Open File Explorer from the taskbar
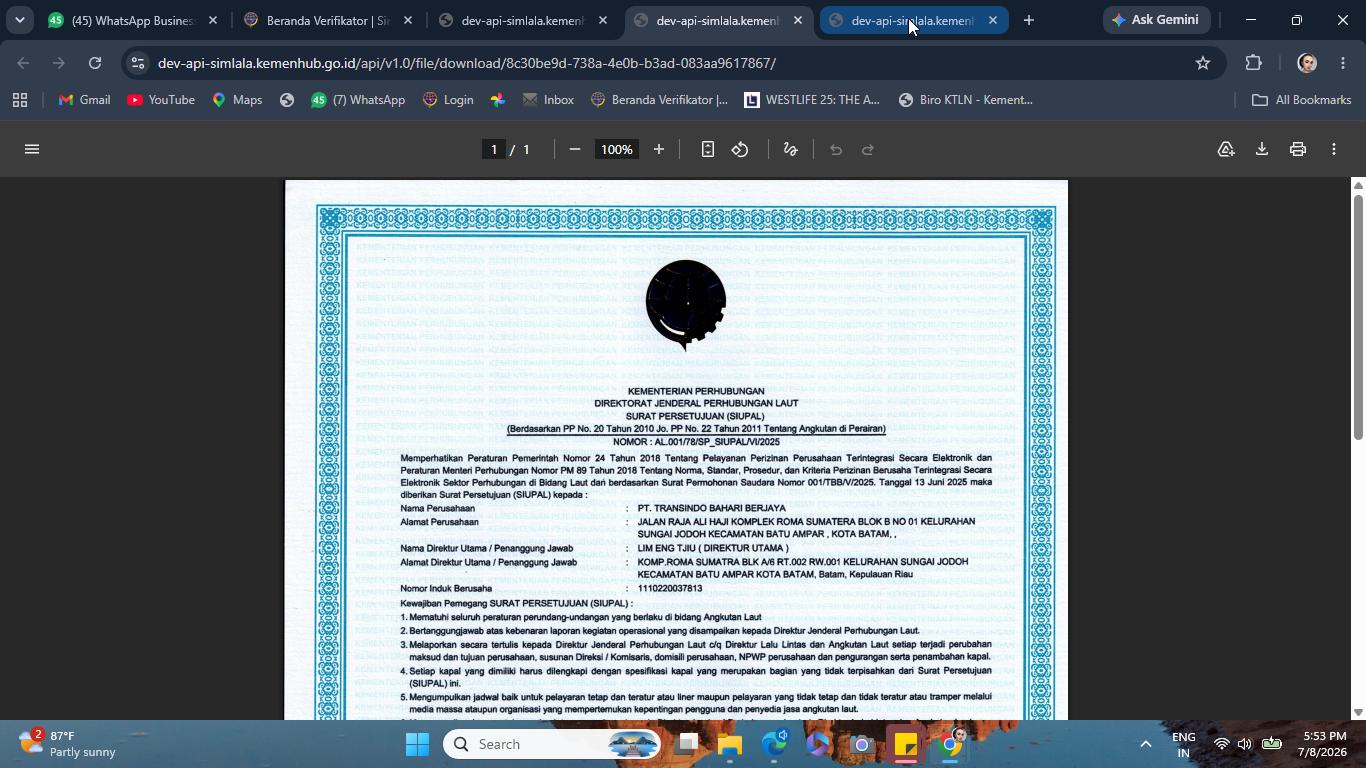 (x=730, y=744)
